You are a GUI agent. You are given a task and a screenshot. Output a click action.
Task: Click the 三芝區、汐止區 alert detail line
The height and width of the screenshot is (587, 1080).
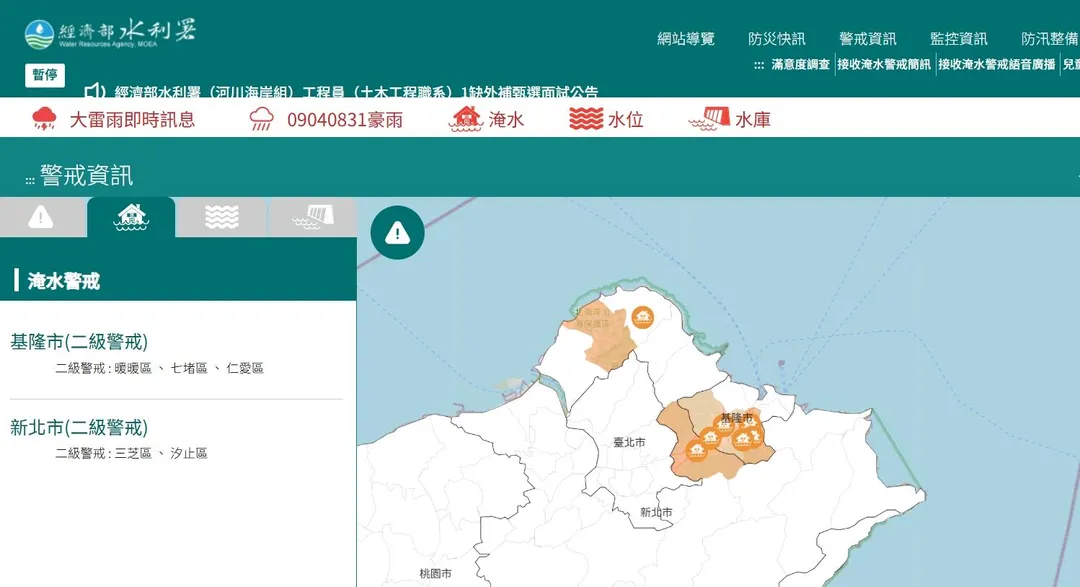click(132, 453)
